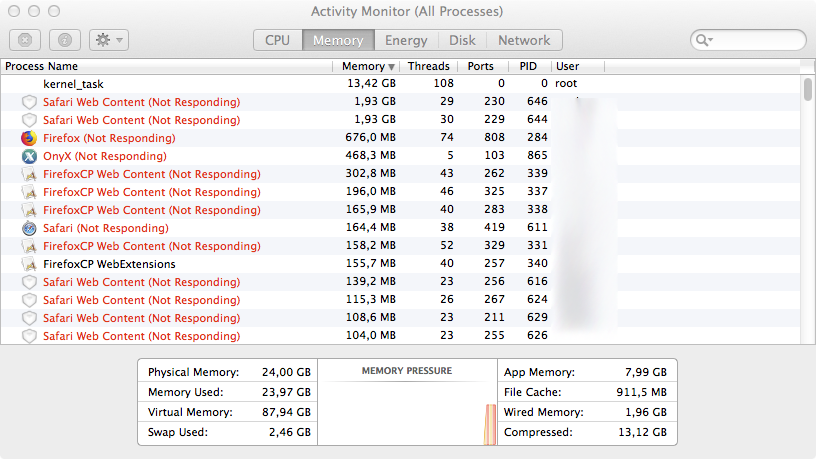The width and height of the screenshot is (816, 459).
Task: Switch to the CPU tab
Action: [277, 40]
